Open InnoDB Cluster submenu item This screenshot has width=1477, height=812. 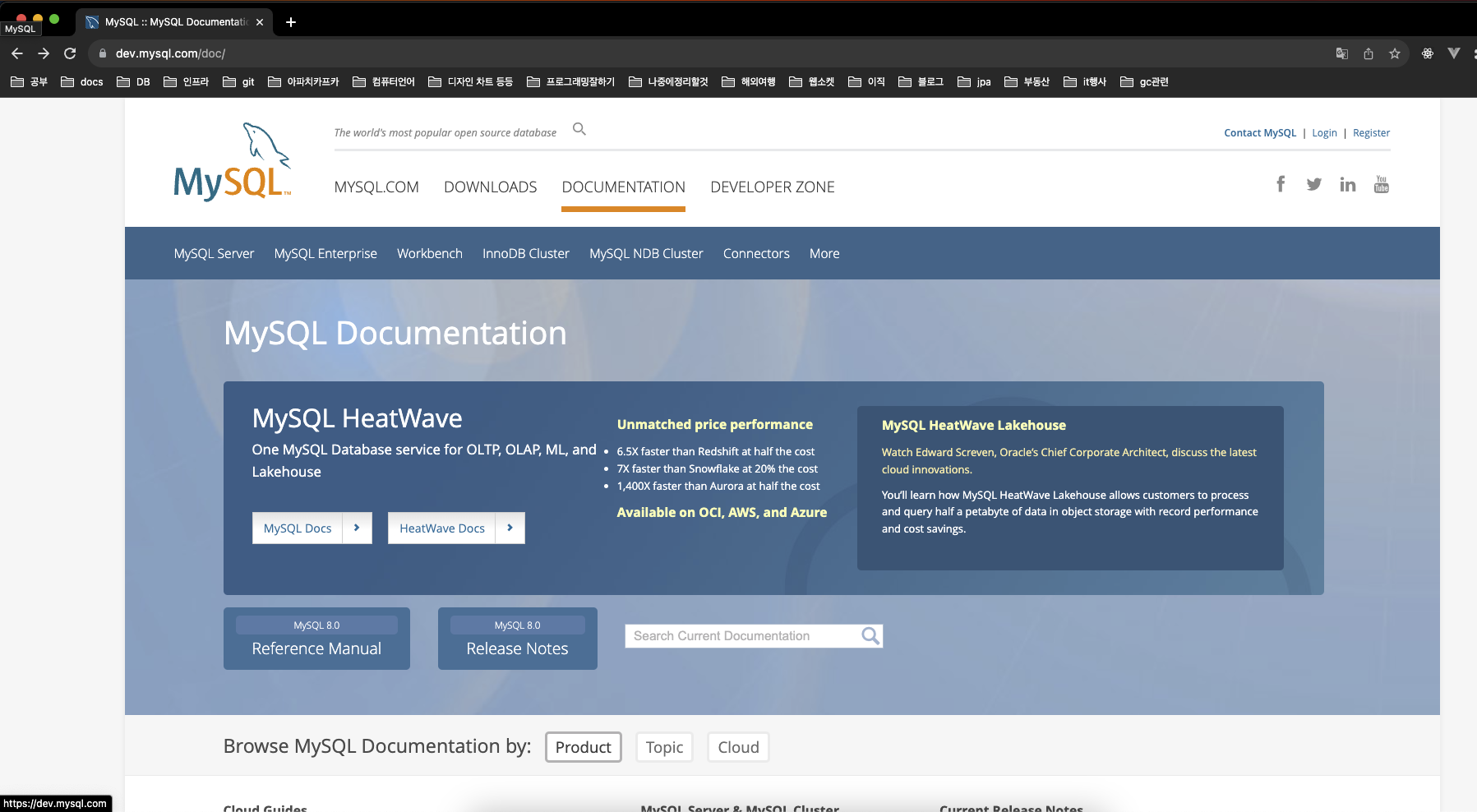pyautogui.click(x=526, y=253)
